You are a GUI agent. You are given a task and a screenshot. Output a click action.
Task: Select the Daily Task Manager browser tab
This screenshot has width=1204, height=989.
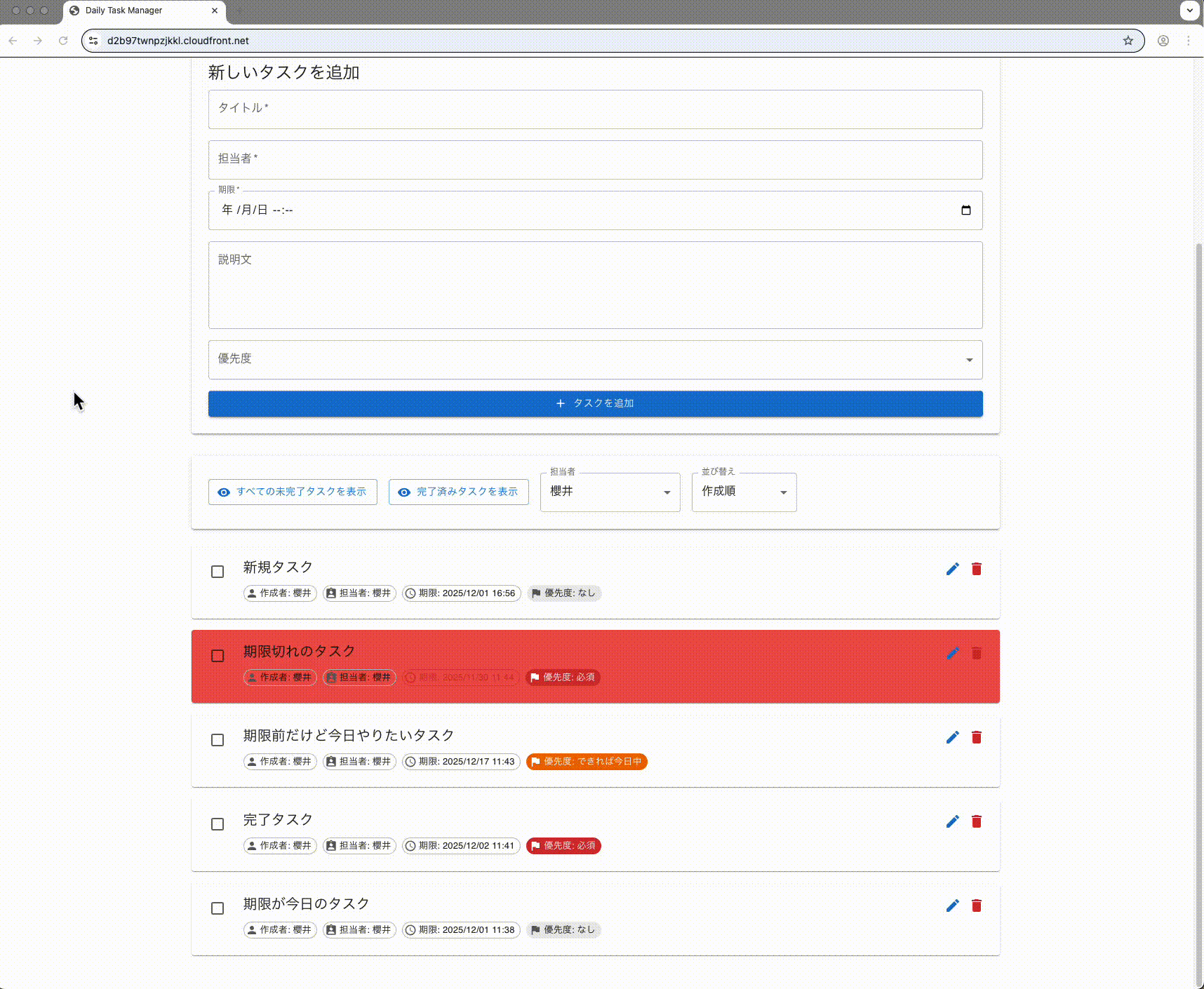[140, 11]
